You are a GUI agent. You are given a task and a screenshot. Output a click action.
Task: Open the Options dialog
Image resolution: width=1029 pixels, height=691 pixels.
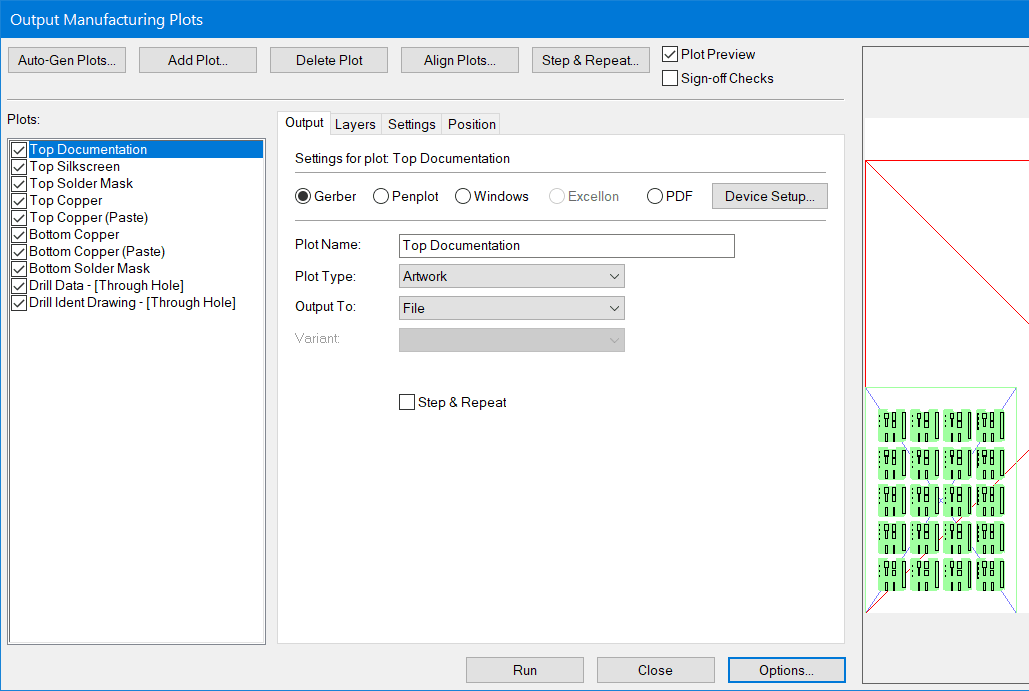coord(786,670)
